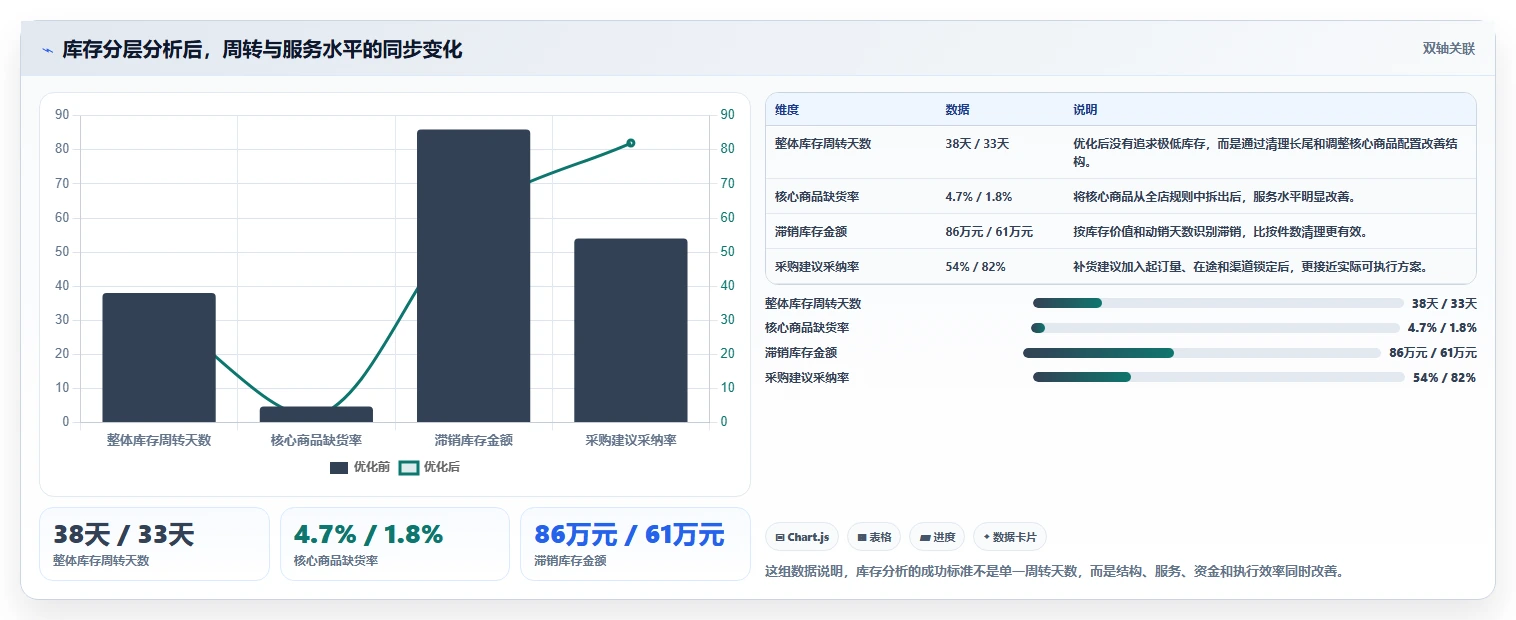Click the 86万元 / 61万元 value beside progress bar
This screenshot has height=620, width=1516.
point(1433,353)
